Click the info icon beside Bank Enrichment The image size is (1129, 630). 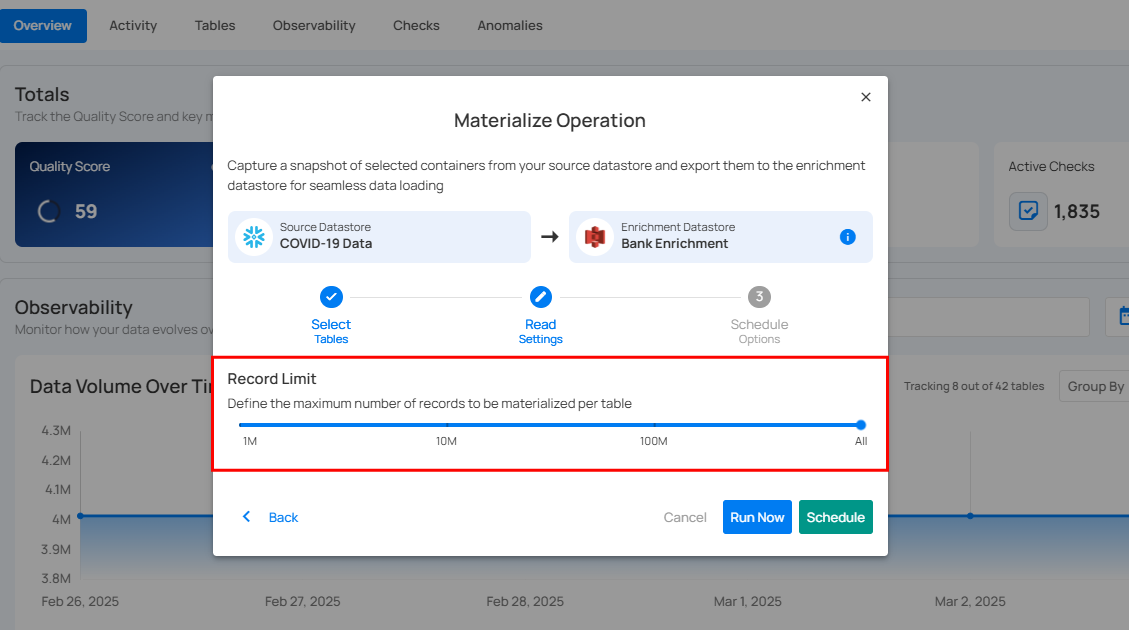point(847,237)
